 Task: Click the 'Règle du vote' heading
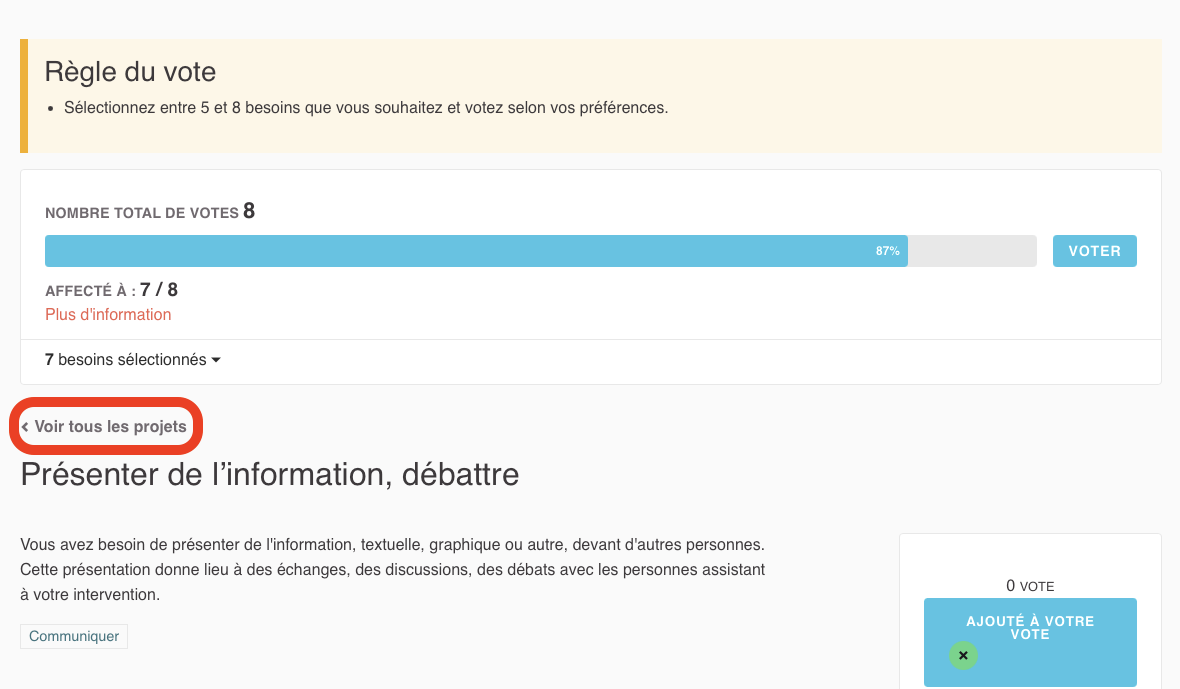coord(129,71)
